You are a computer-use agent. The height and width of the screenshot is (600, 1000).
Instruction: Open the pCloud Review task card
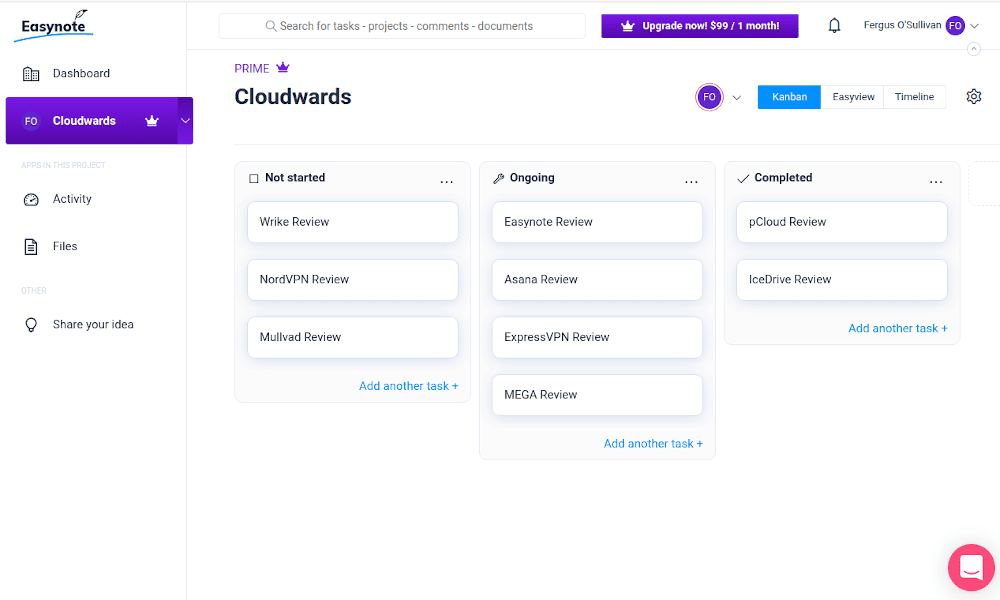(x=842, y=222)
